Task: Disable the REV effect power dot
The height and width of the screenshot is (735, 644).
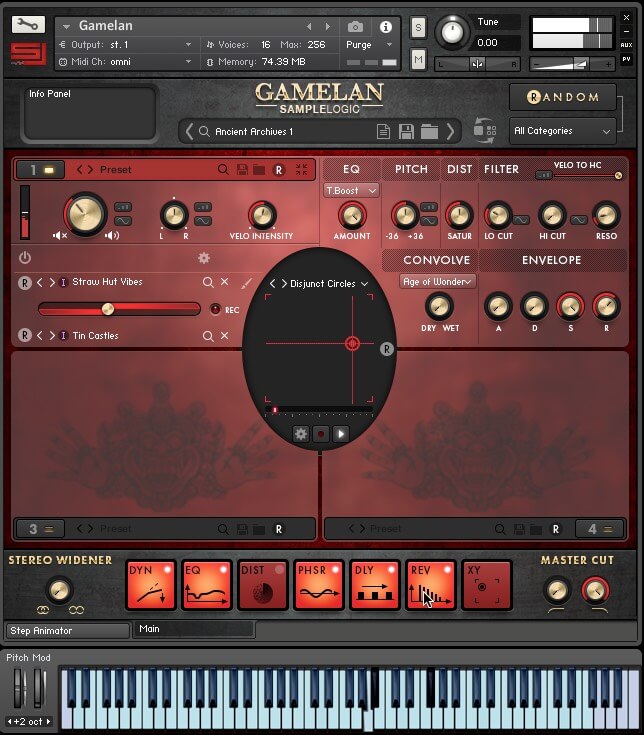Action: point(448,570)
